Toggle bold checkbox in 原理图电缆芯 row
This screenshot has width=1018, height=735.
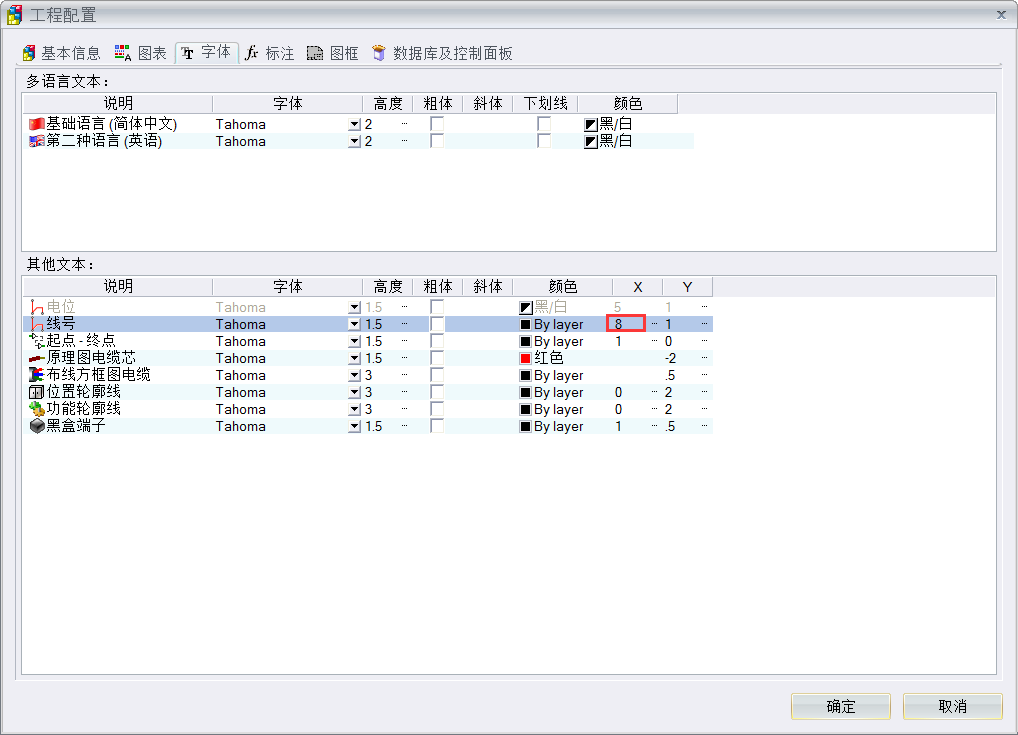(437, 358)
